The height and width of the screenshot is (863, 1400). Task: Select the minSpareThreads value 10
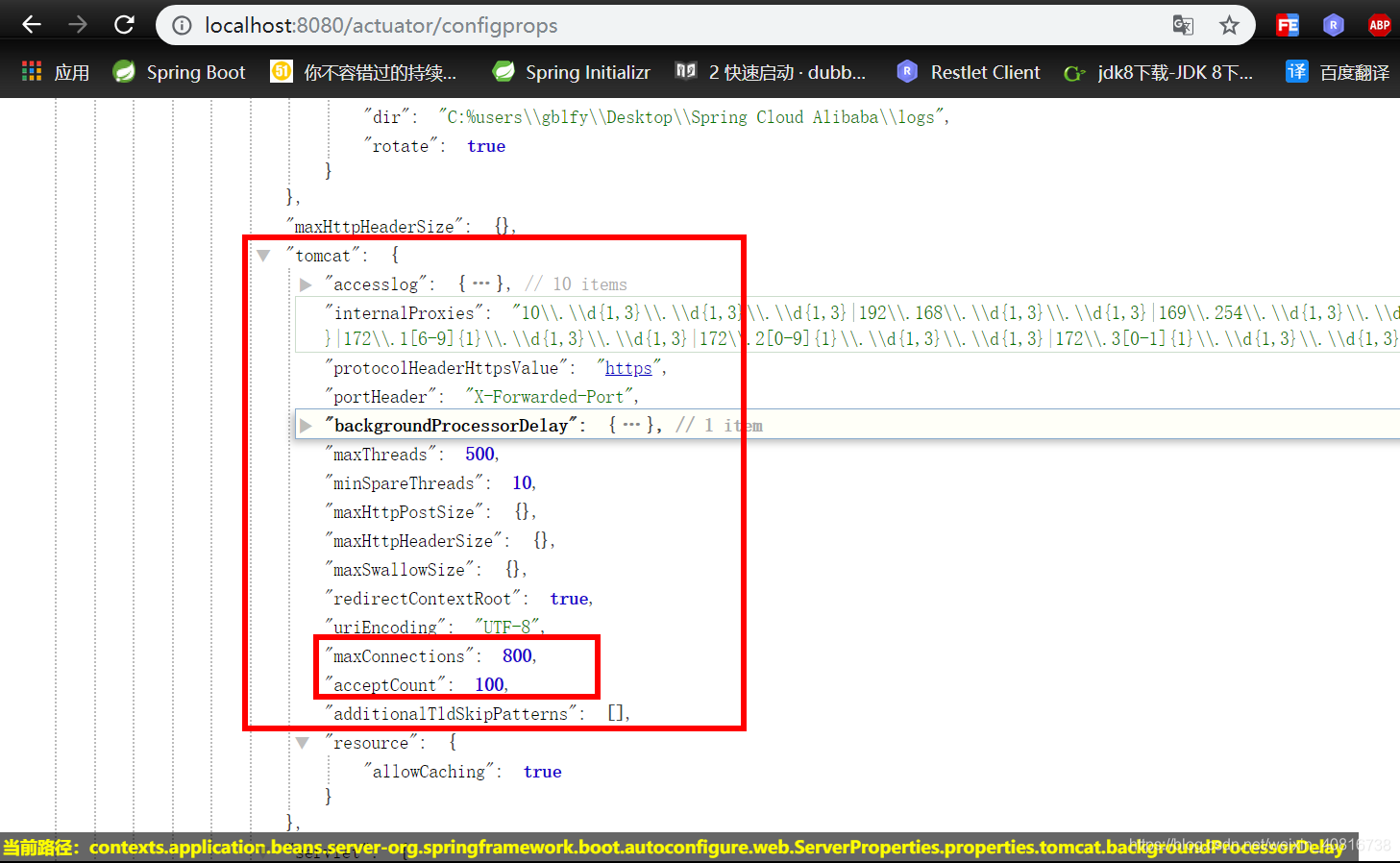(x=522, y=483)
